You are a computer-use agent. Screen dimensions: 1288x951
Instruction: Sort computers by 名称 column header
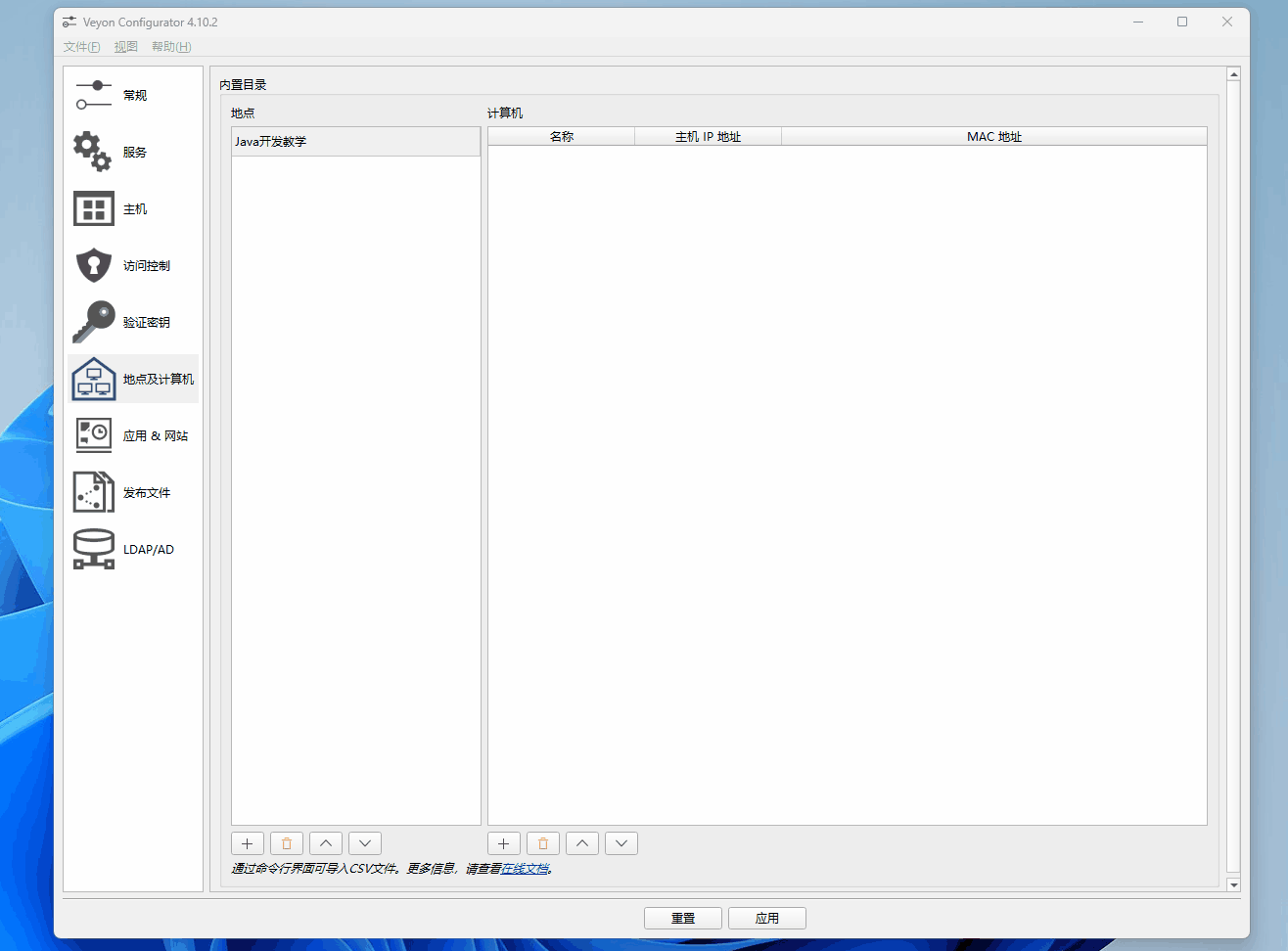[x=562, y=137]
